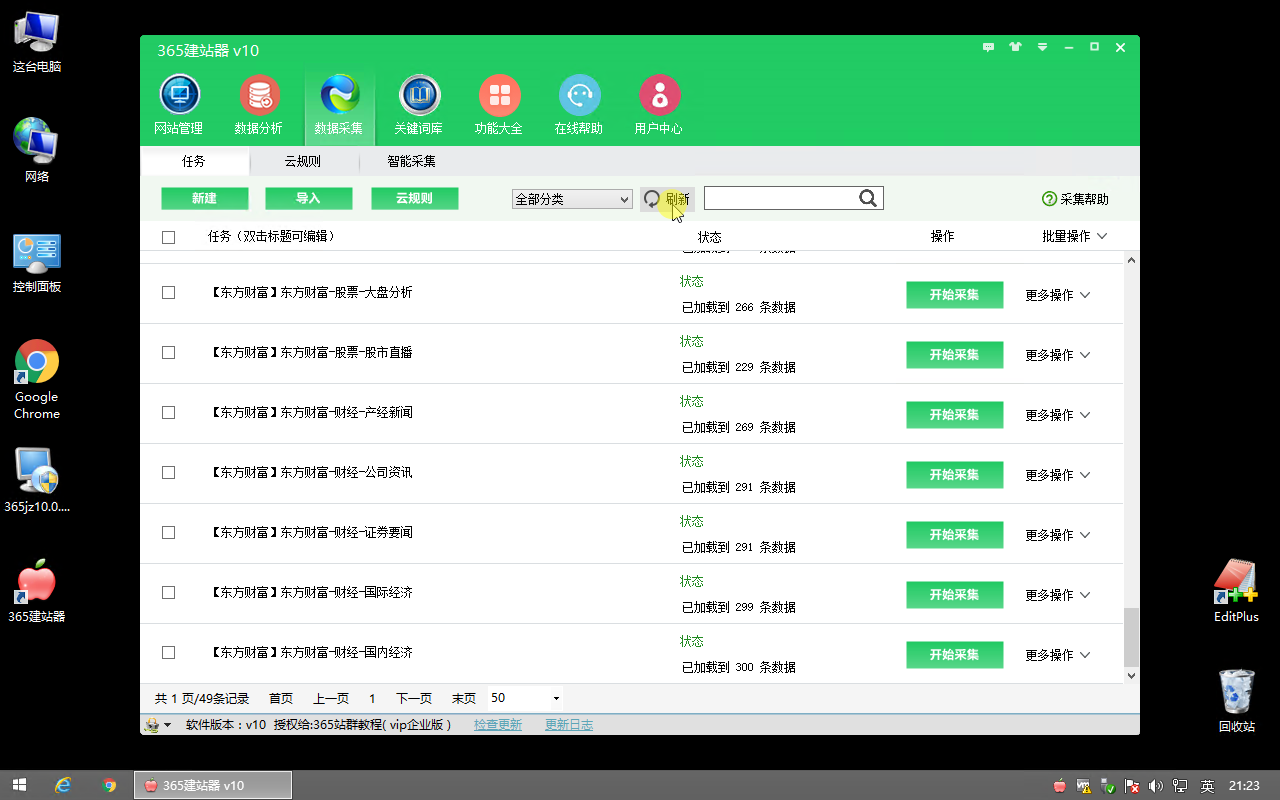Go to 末页 in pagination
The width and height of the screenshot is (1280, 800).
pos(464,698)
